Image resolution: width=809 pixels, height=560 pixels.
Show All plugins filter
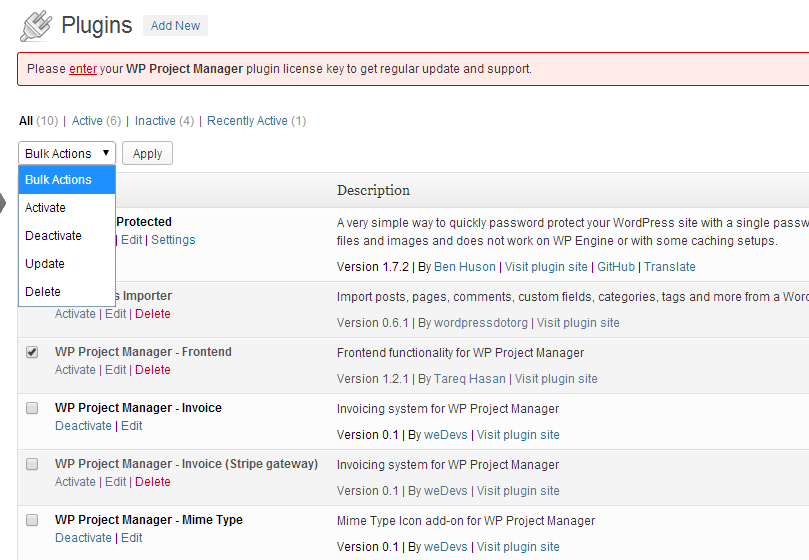pos(26,121)
